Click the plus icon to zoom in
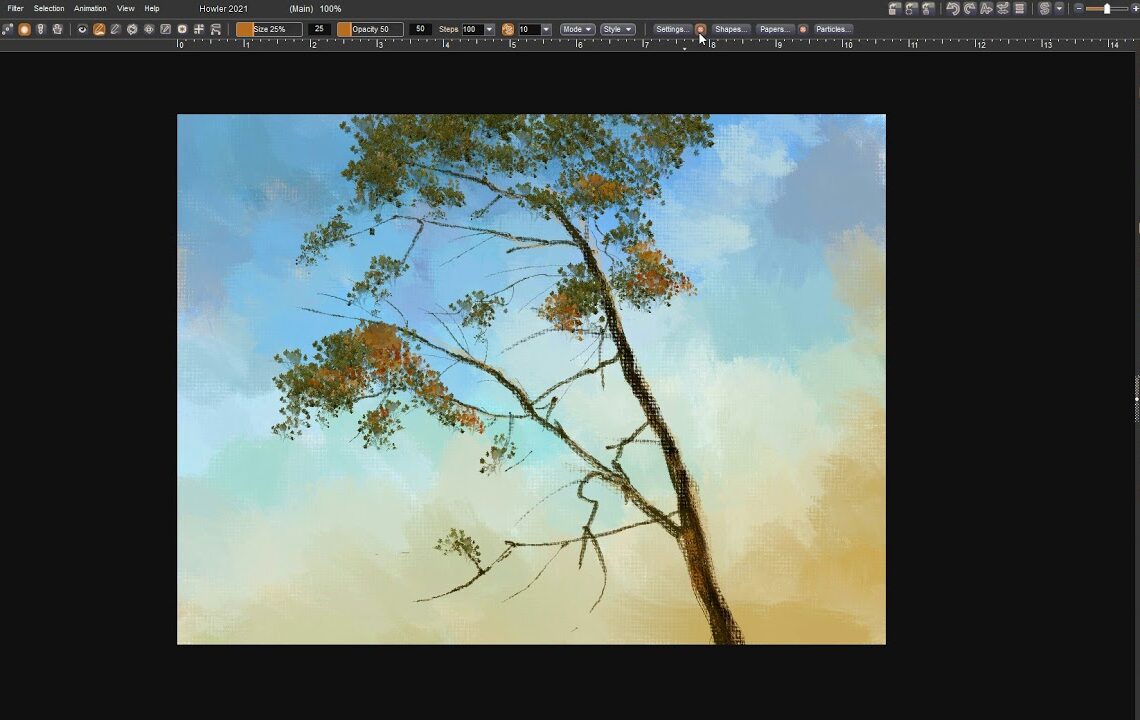 [1134, 9]
